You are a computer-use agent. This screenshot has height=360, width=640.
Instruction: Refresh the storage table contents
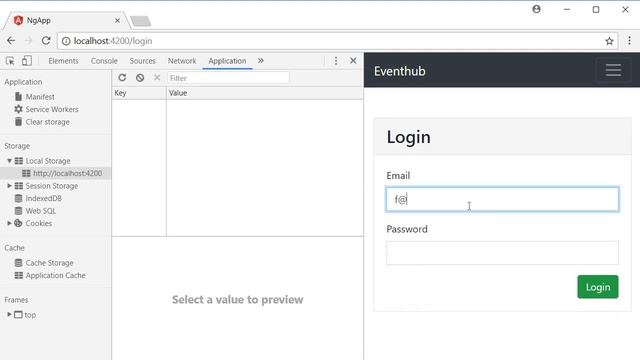122,78
